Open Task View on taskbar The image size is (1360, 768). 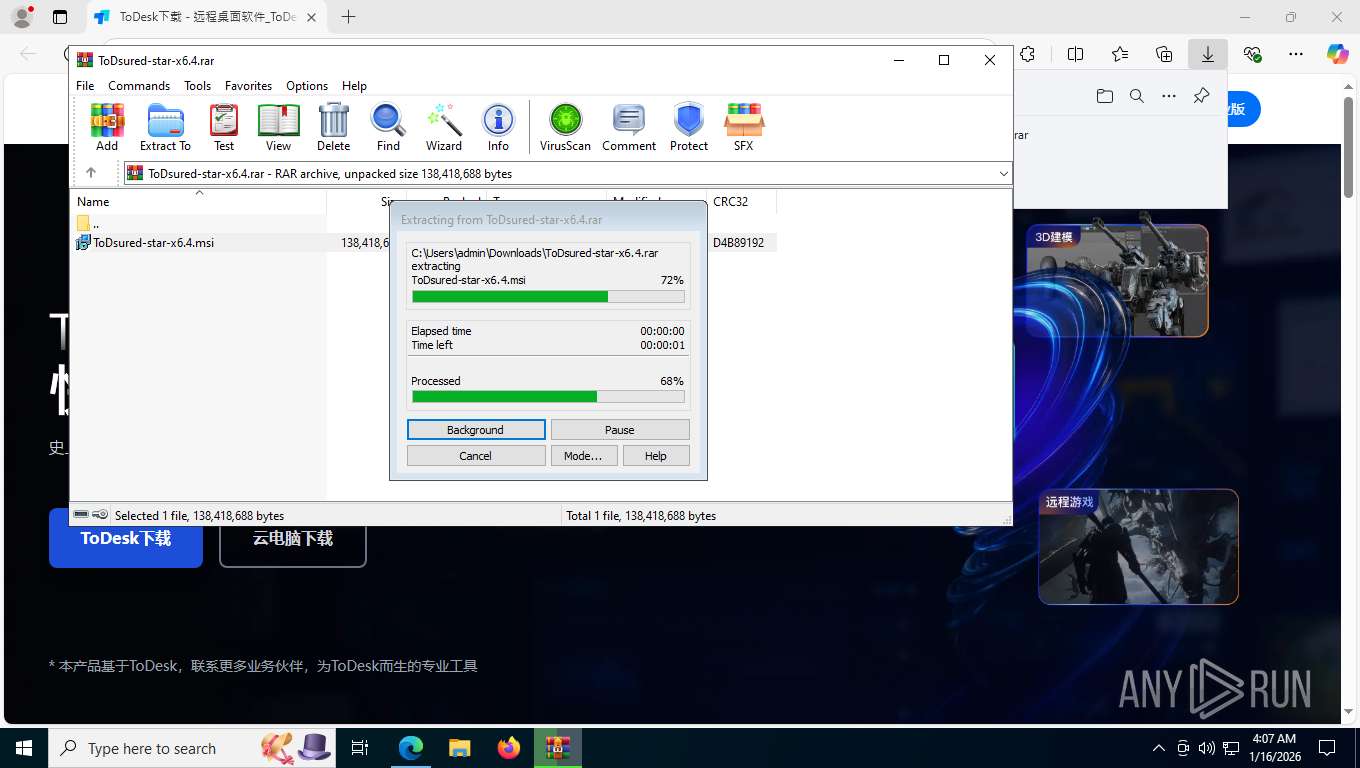pos(360,748)
